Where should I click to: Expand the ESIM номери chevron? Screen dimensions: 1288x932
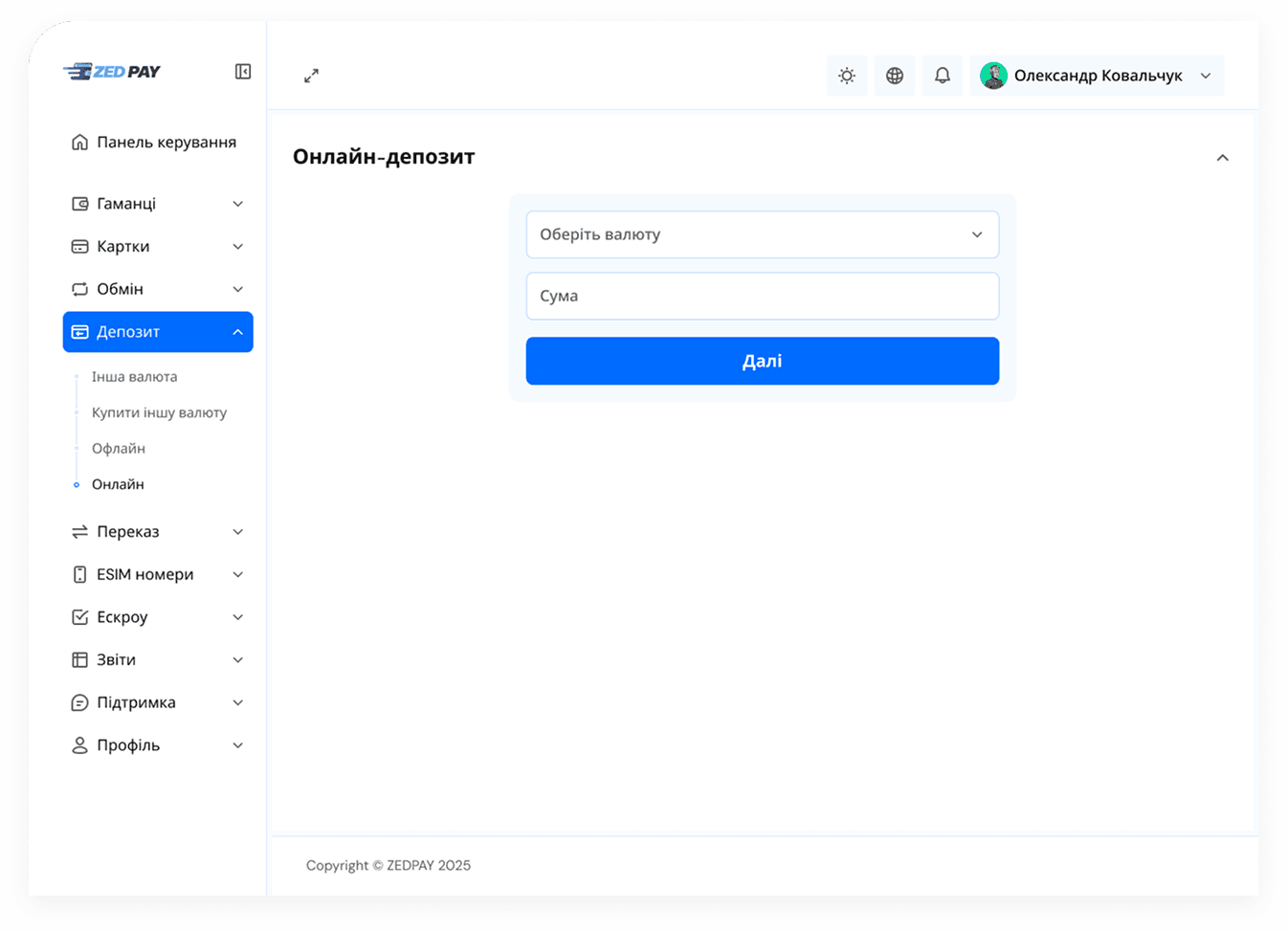[x=238, y=575]
